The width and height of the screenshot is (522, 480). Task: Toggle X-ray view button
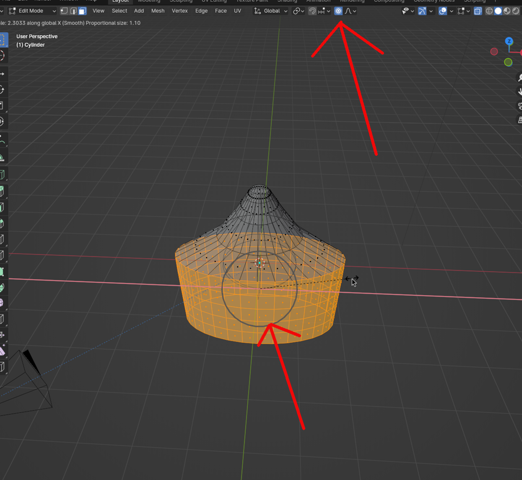click(x=478, y=11)
